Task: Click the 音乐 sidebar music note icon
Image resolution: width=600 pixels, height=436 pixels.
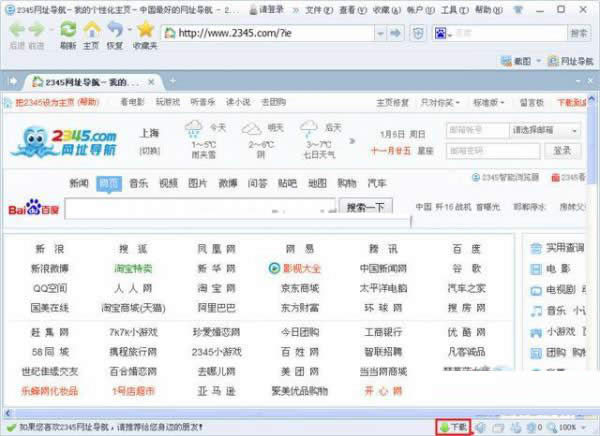Action: pos(536,311)
